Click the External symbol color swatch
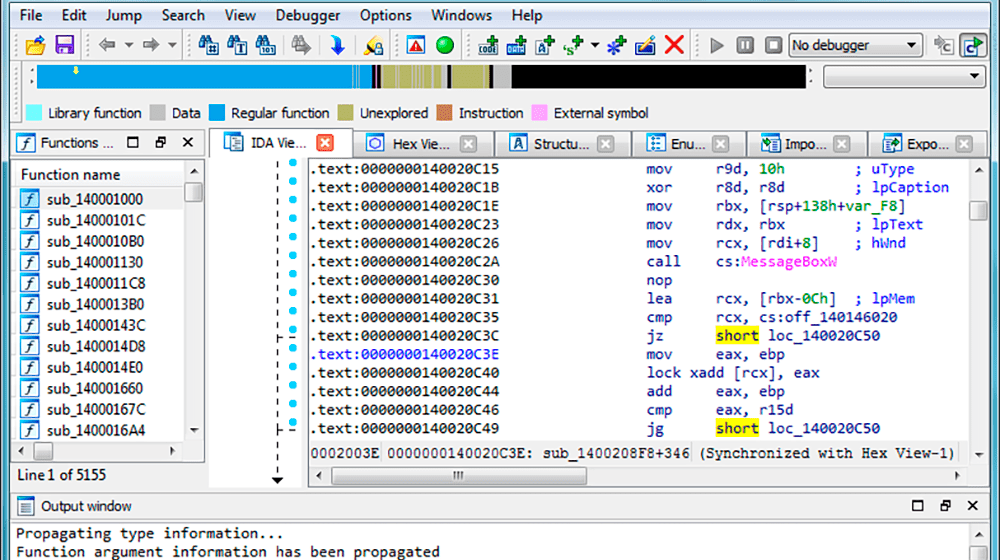Image resolution: width=1000 pixels, height=560 pixels. point(540,113)
